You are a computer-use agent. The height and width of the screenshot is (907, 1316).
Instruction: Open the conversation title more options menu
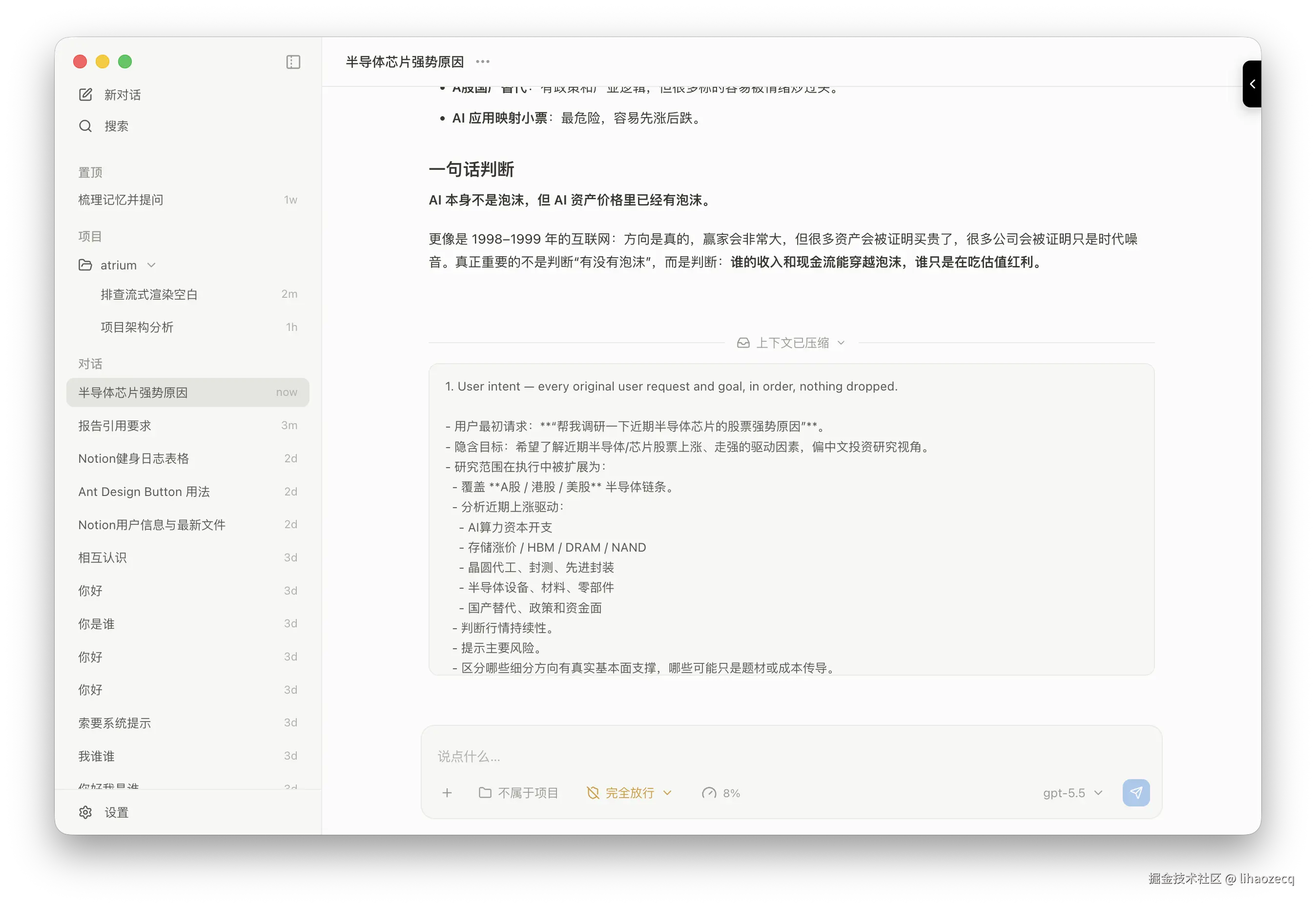pos(482,62)
